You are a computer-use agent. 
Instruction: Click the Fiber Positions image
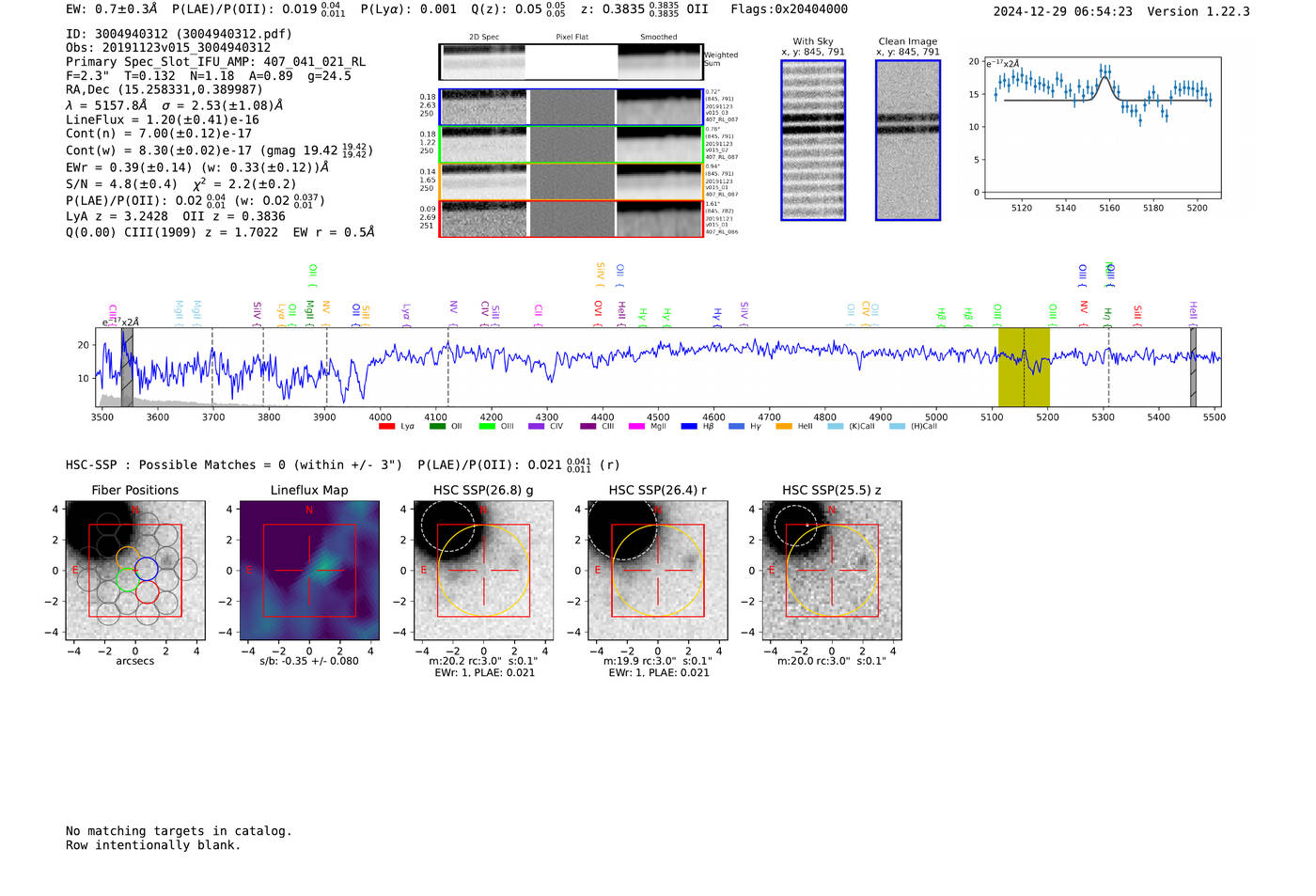pyautogui.click(x=135, y=571)
